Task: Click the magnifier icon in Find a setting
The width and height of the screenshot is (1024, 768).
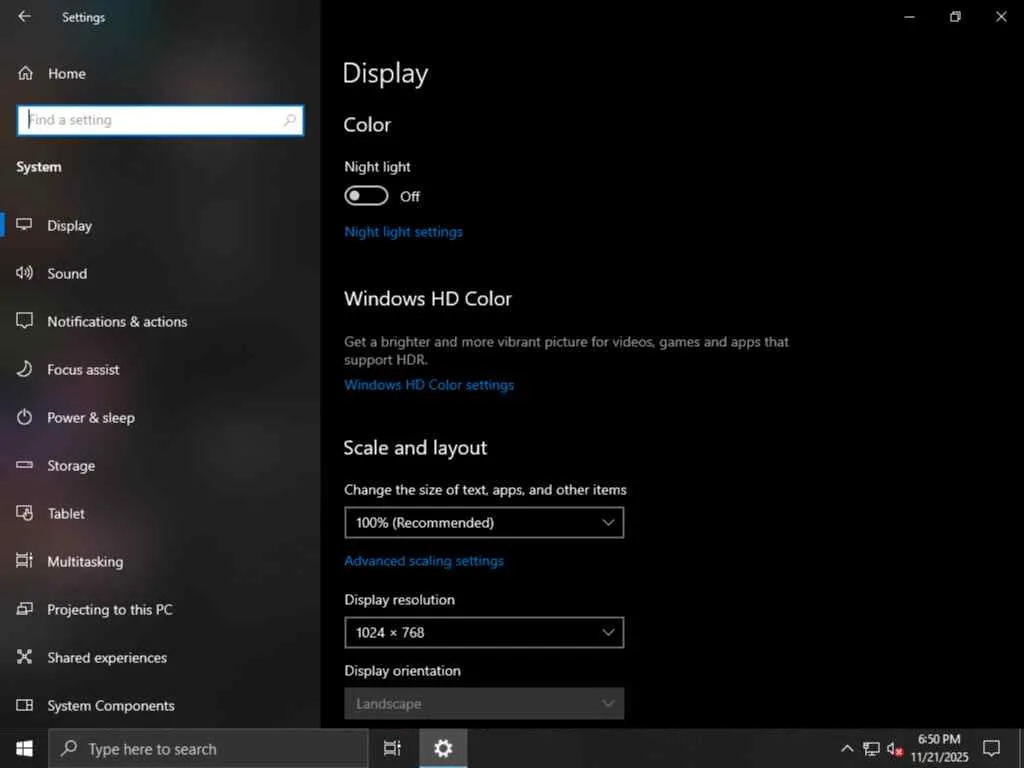Action: 290,120
